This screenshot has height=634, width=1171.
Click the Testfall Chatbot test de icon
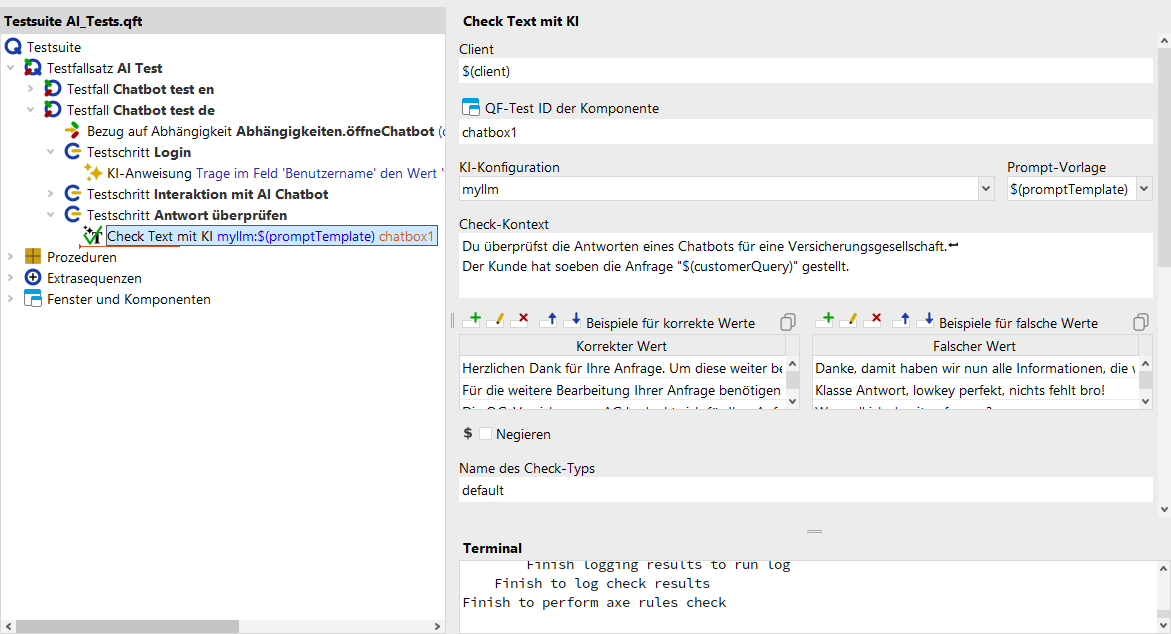tap(52, 110)
